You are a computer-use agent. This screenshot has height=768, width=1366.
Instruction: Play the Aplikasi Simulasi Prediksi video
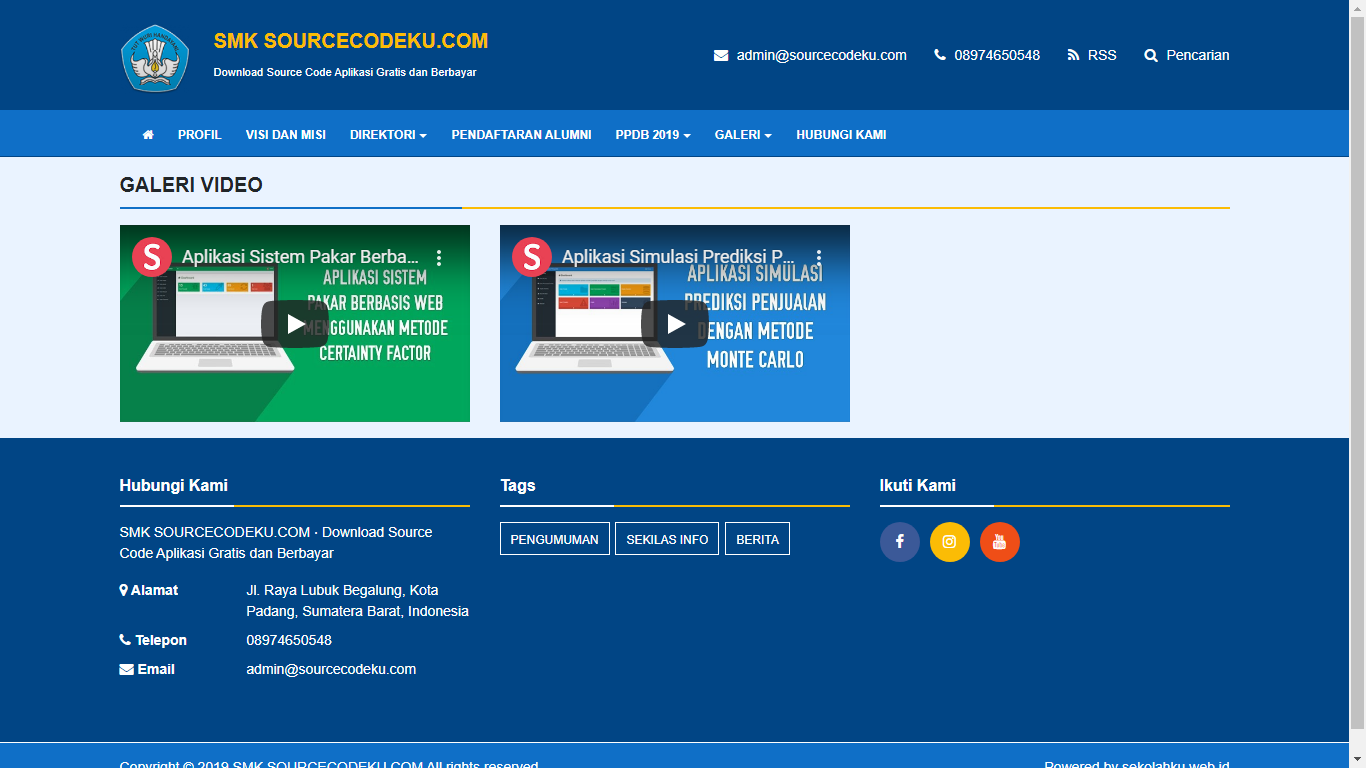675,324
